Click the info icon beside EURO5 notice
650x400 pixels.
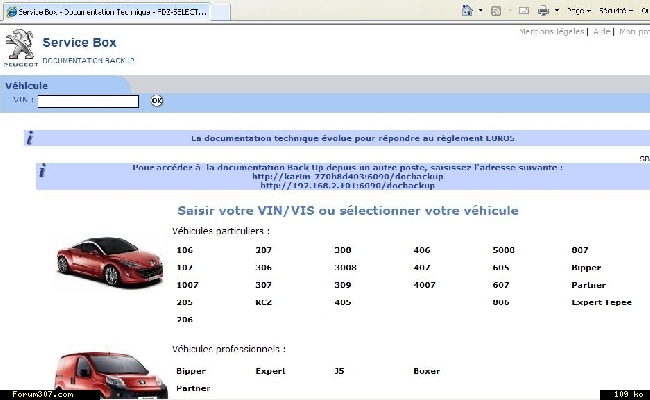click(30, 138)
